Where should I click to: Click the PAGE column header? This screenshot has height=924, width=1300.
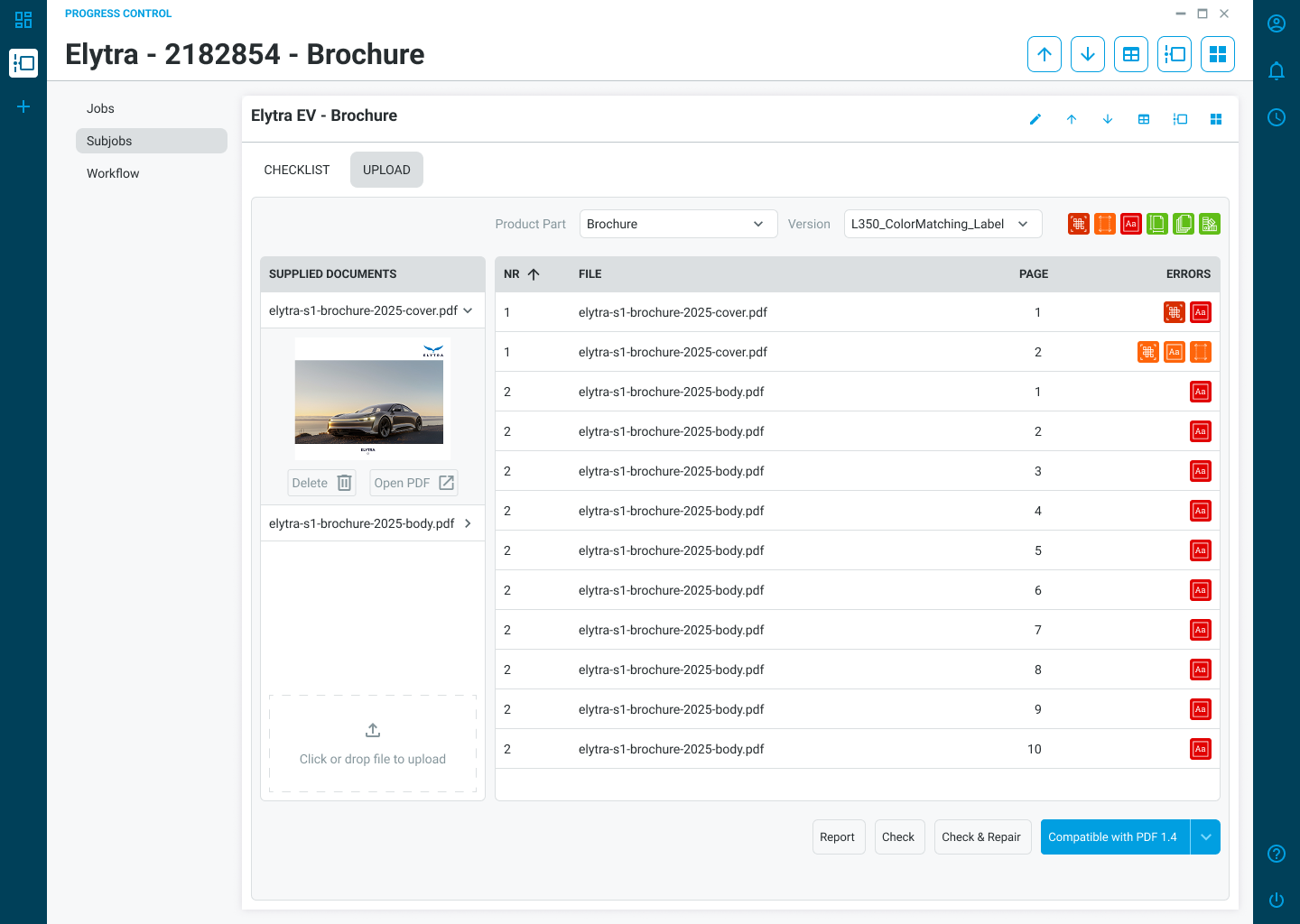click(x=1034, y=274)
